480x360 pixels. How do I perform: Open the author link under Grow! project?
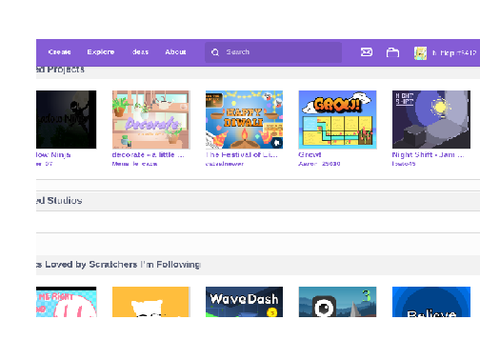coord(319,164)
